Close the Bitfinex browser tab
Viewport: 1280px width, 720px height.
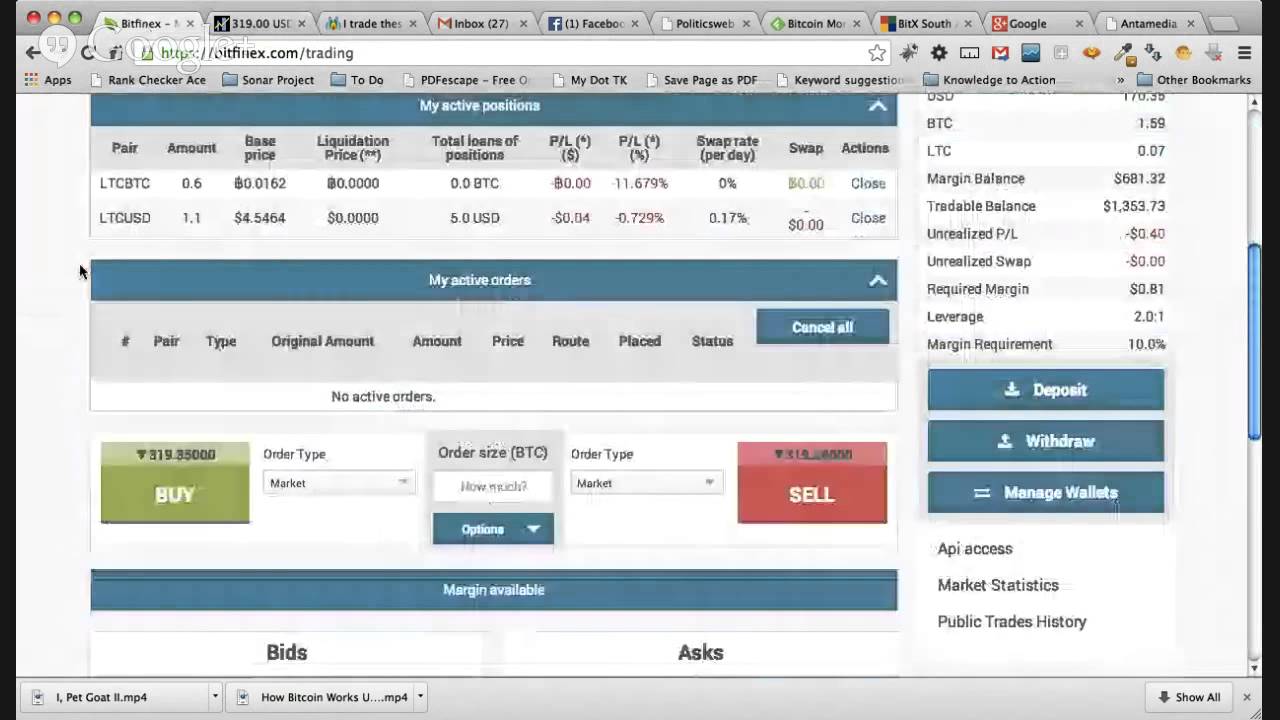click(x=188, y=23)
